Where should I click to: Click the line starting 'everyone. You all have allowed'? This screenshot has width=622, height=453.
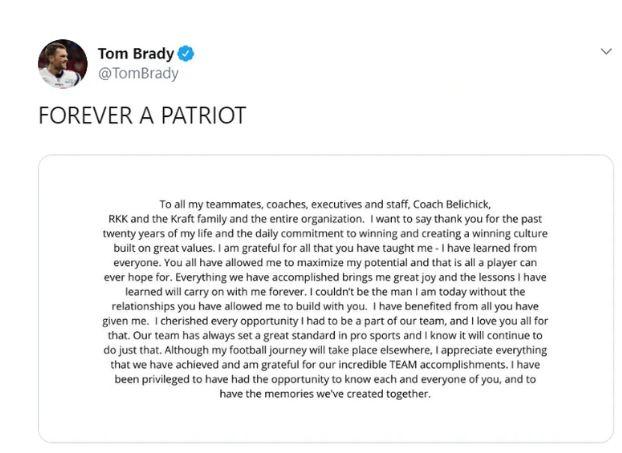(x=325, y=263)
